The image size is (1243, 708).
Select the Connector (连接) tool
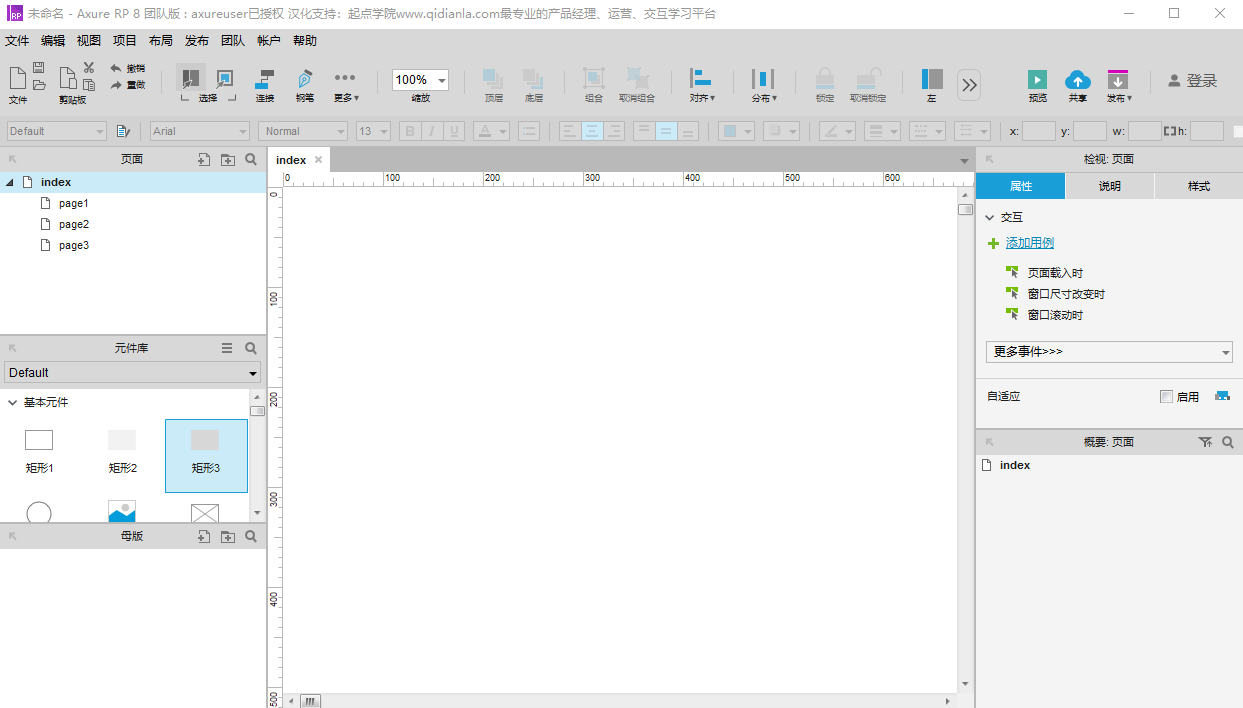(265, 80)
